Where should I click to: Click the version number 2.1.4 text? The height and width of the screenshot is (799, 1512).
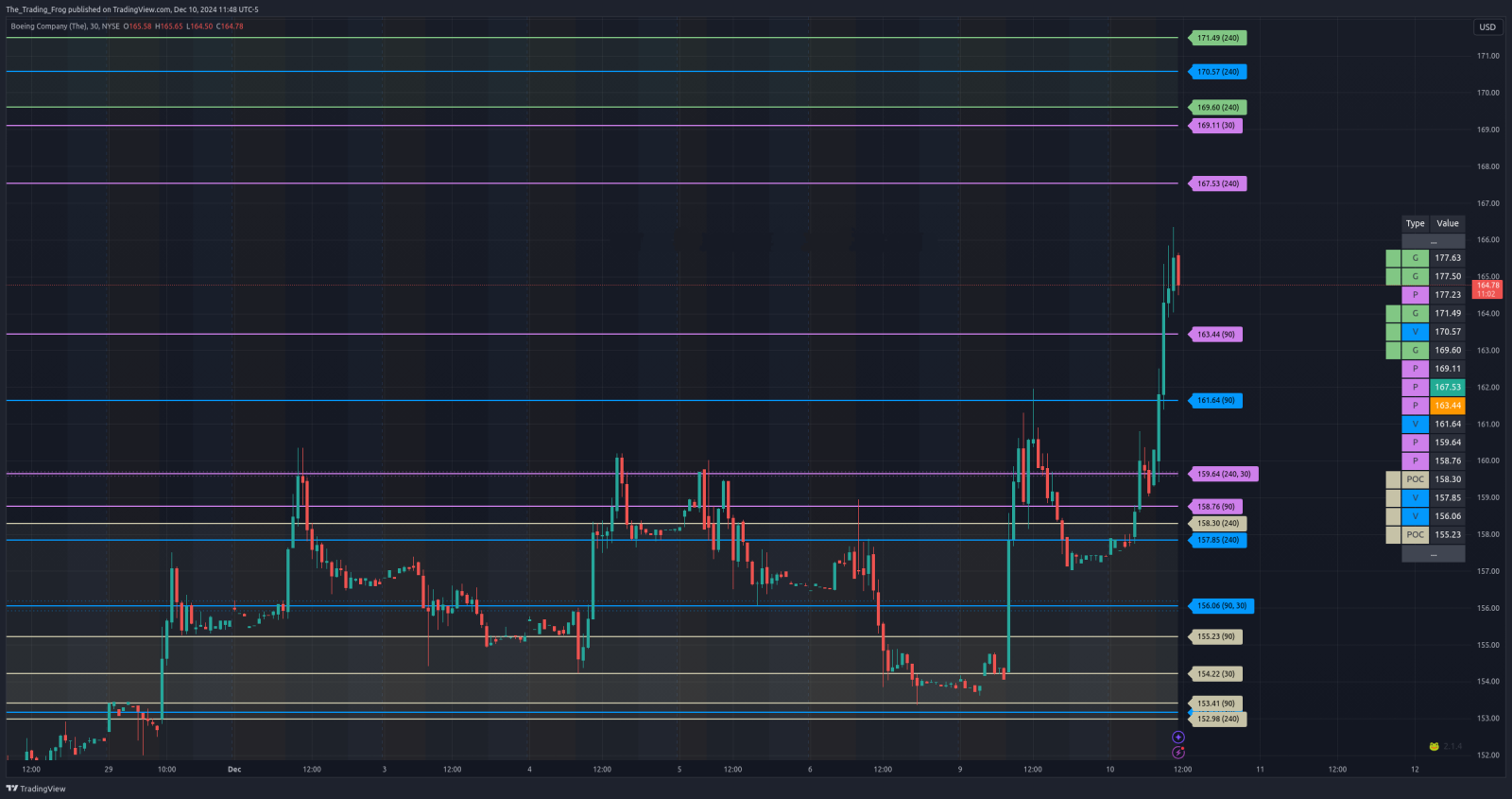(1452, 746)
